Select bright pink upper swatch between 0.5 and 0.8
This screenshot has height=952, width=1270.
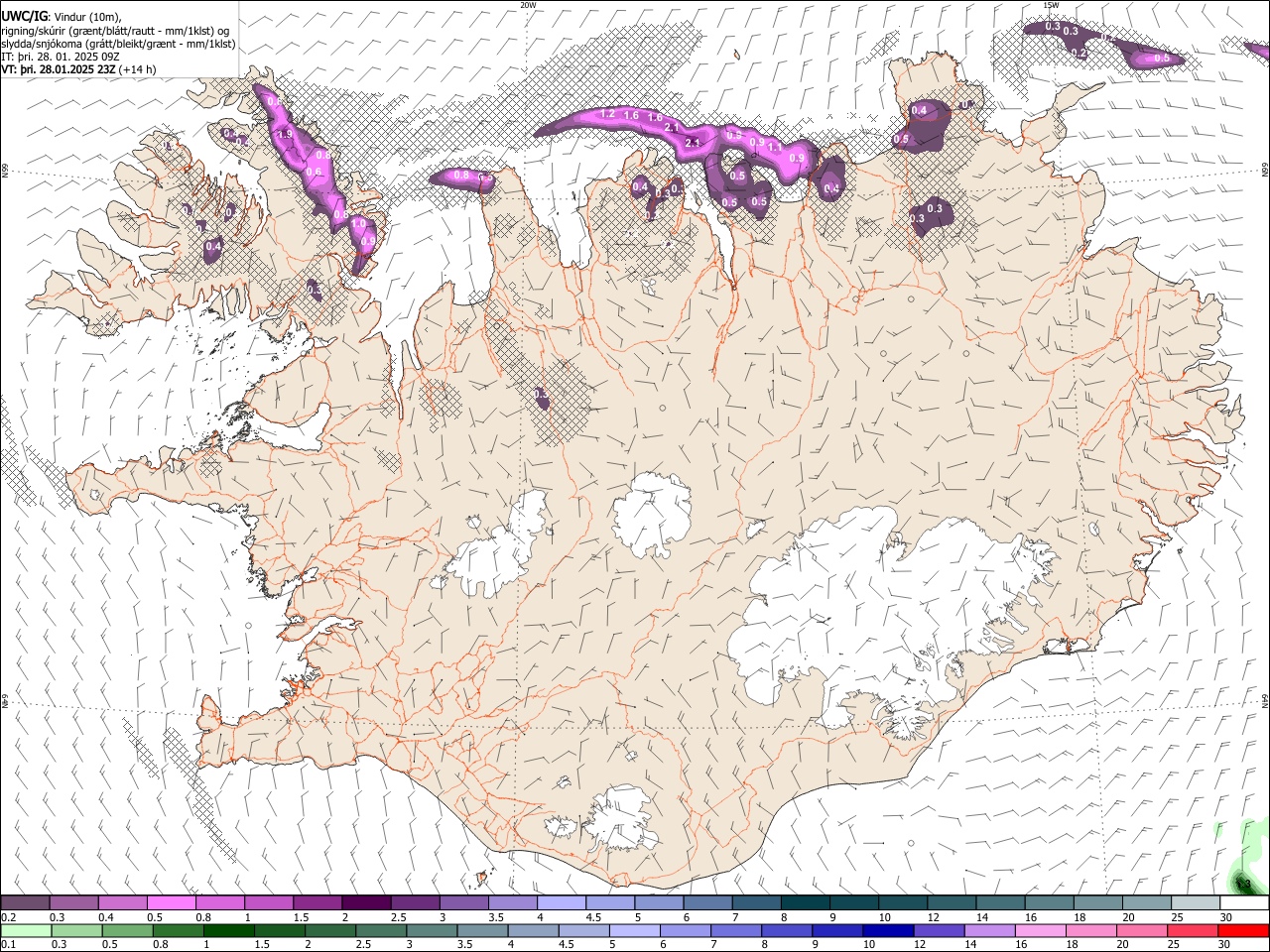[172, 903]
